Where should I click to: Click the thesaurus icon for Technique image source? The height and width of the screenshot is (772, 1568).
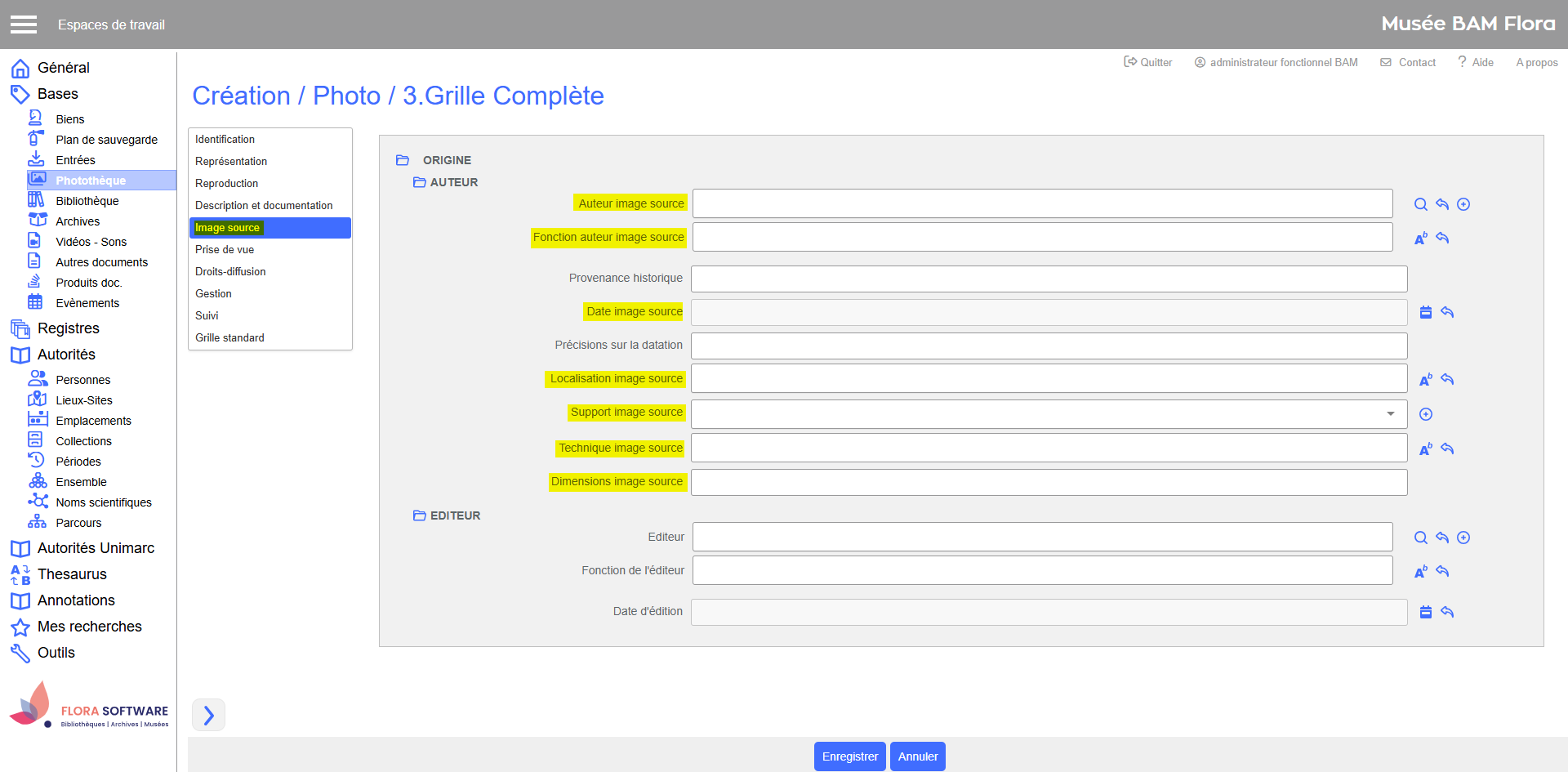[x=1426, y=449]
